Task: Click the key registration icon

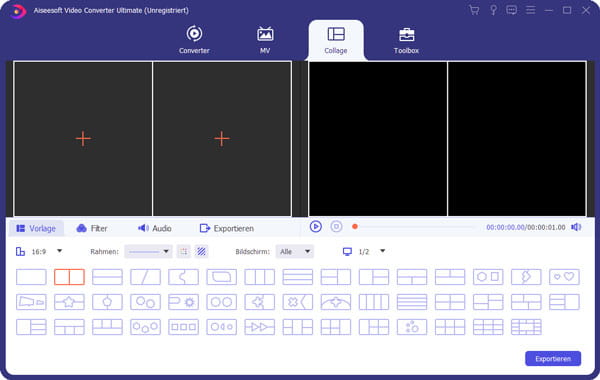Action: point(493,10)
